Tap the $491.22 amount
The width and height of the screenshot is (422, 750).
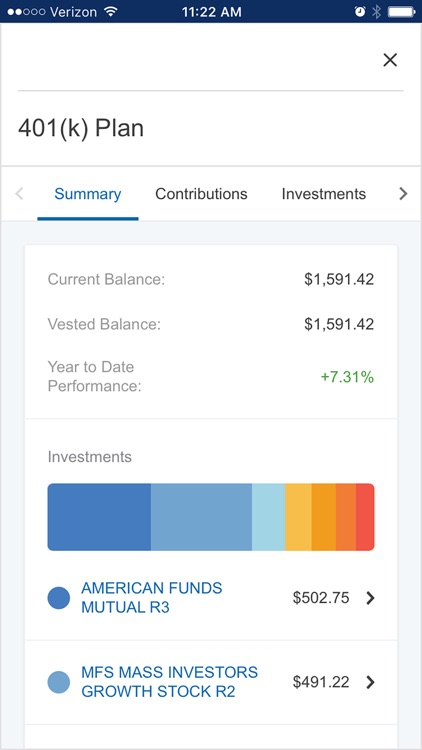point(321,682)
